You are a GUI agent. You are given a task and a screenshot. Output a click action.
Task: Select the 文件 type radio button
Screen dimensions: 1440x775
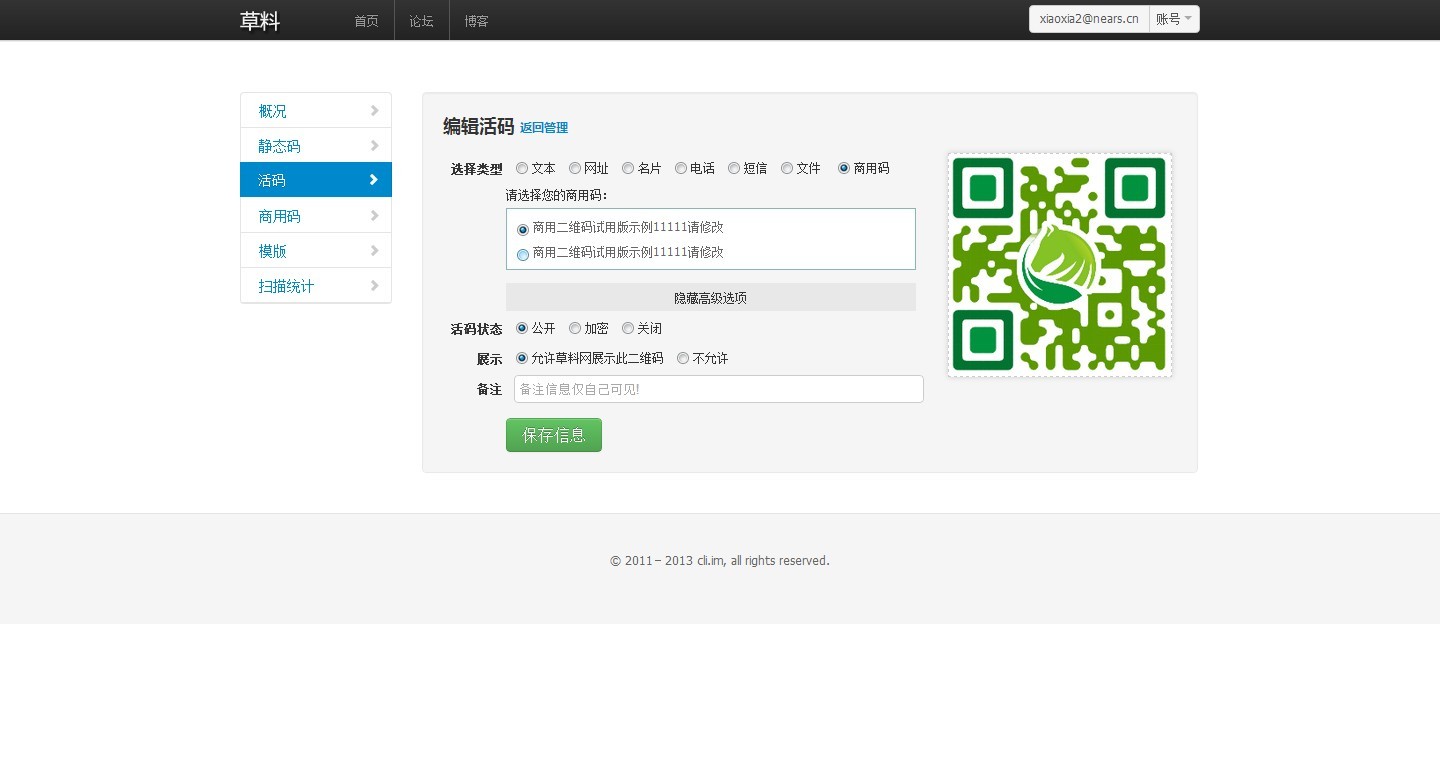click(x=787, y=168)
